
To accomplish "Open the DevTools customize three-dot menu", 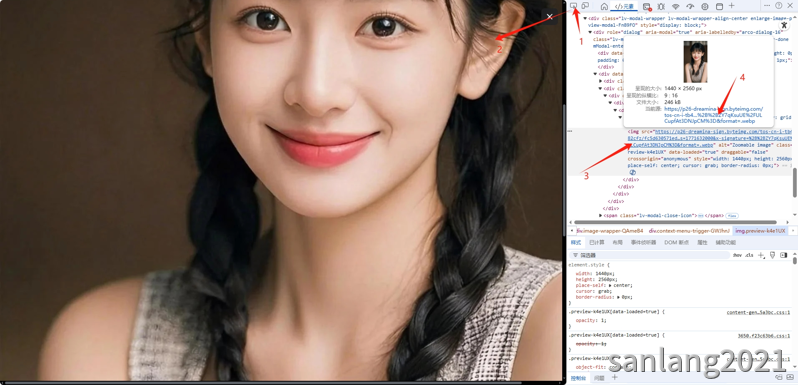I will (x=767, y=5).
